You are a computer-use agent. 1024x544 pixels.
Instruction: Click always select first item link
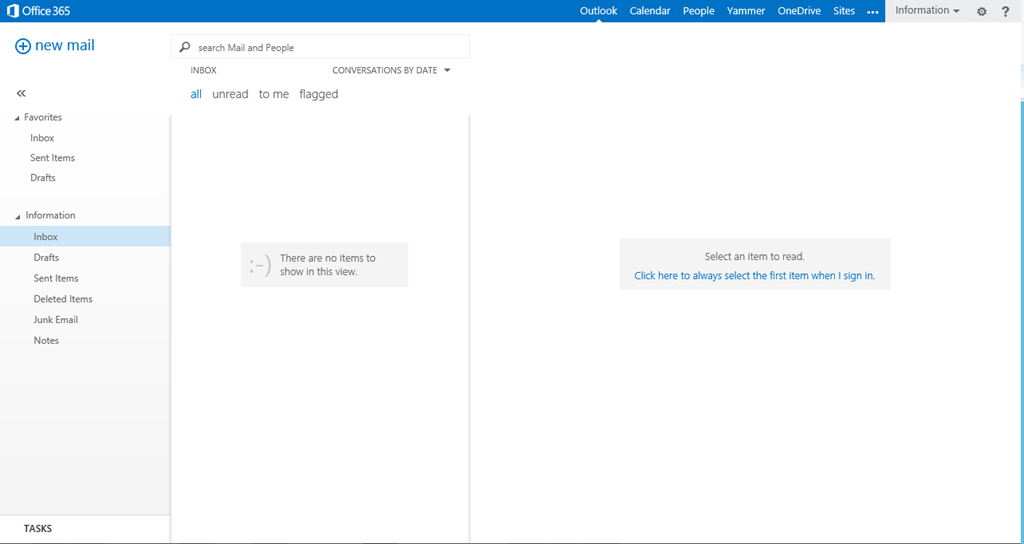coord(754,276)
